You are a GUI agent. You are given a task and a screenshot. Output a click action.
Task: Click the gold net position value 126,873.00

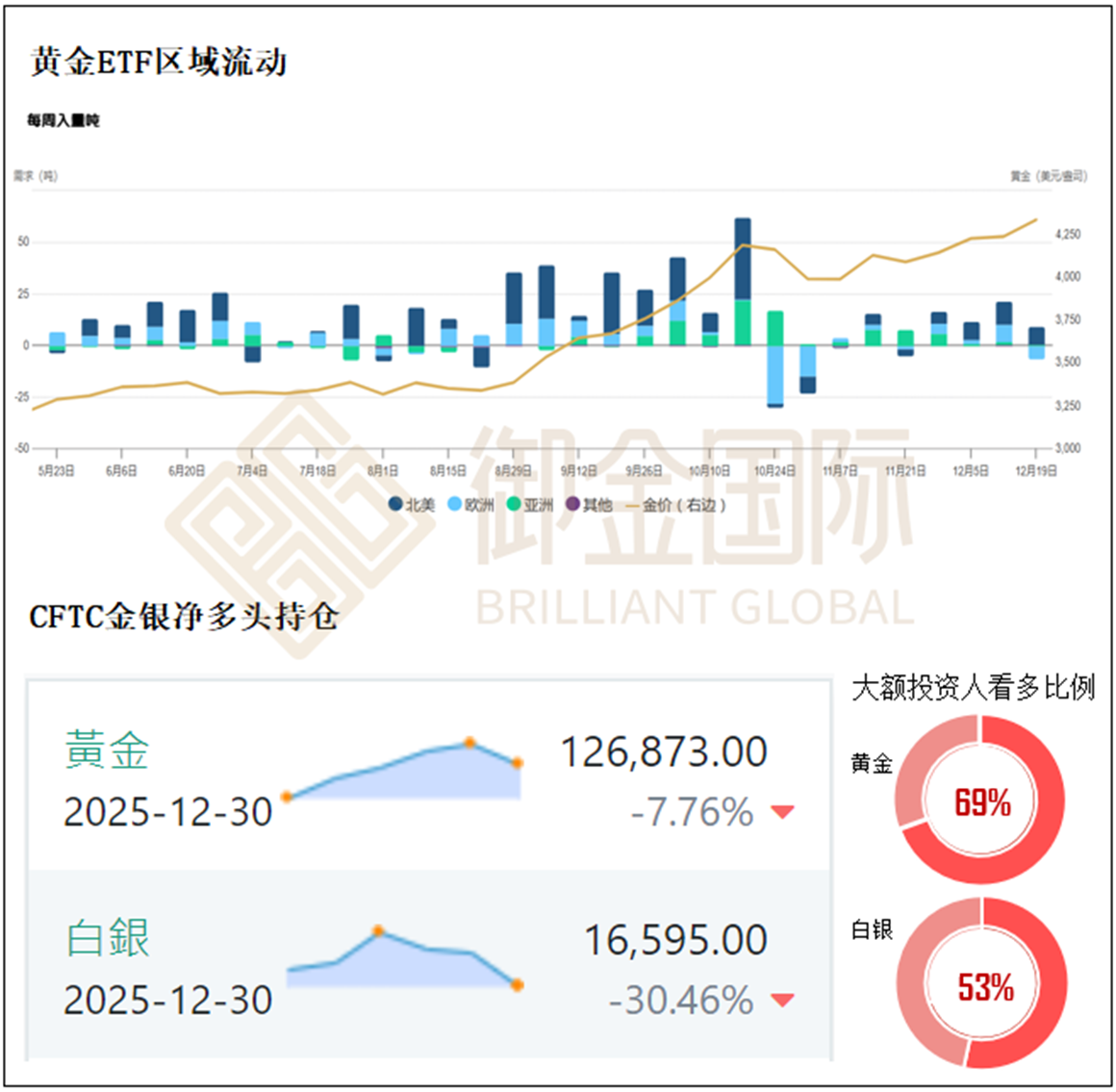[664, 752]
